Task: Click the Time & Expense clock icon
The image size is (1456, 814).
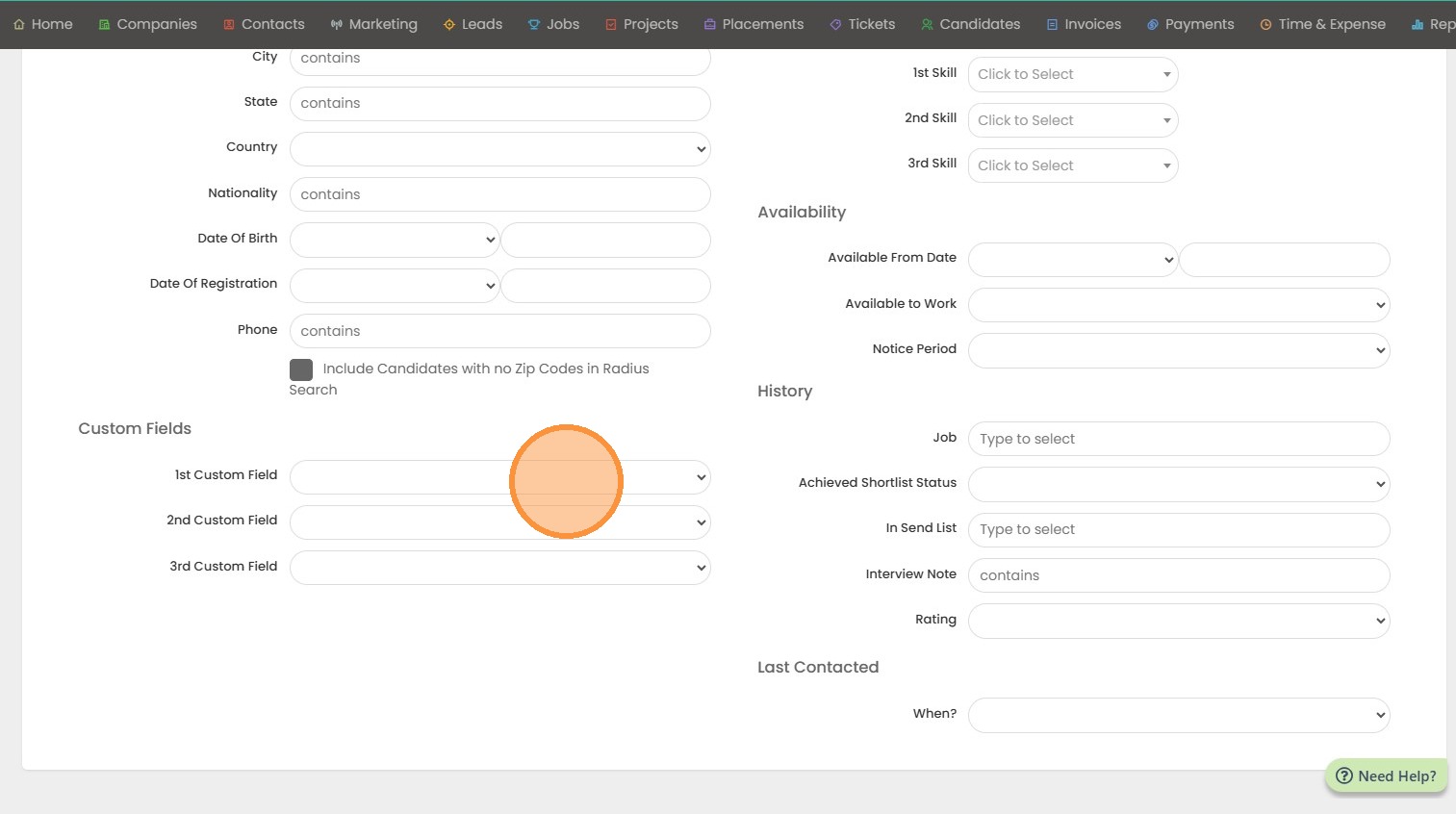Action: (x=1265, y=25)
